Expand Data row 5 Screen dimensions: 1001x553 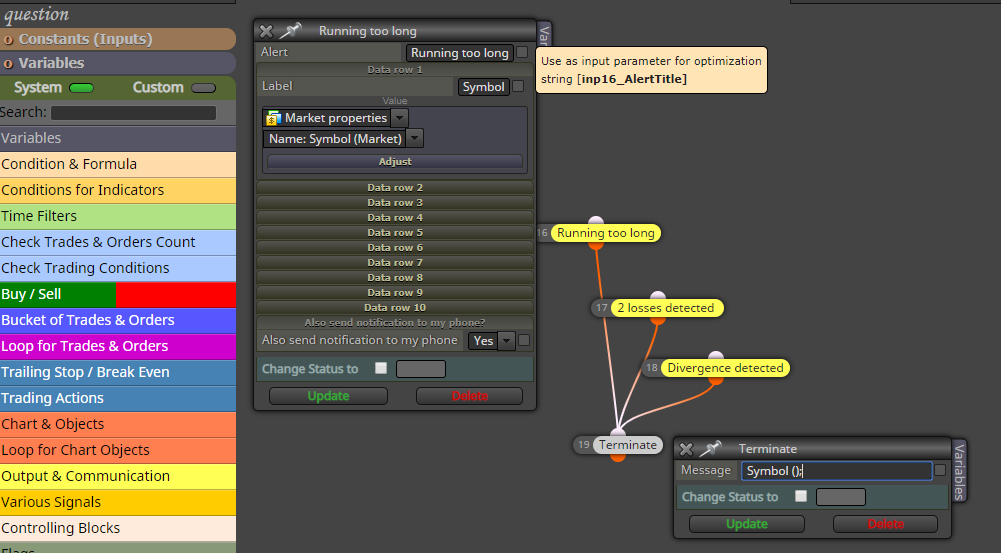pos(395,232)
